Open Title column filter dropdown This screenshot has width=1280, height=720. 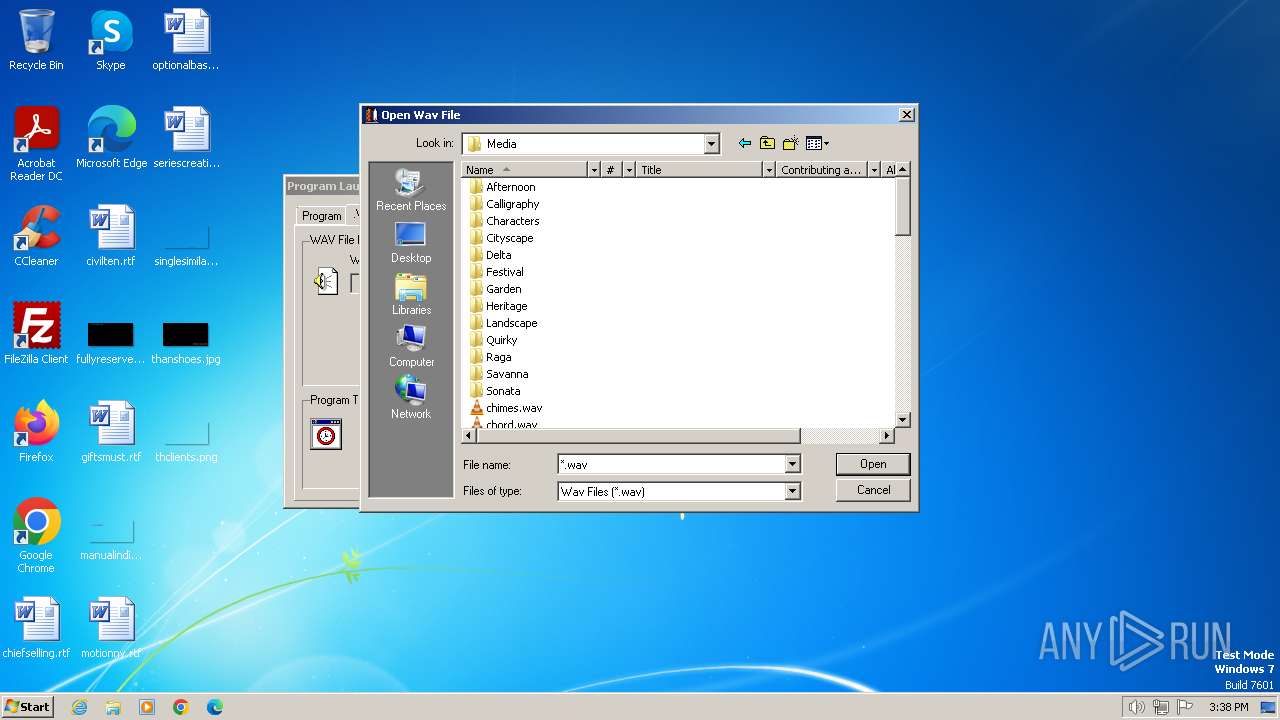click(x=769, y=170)
